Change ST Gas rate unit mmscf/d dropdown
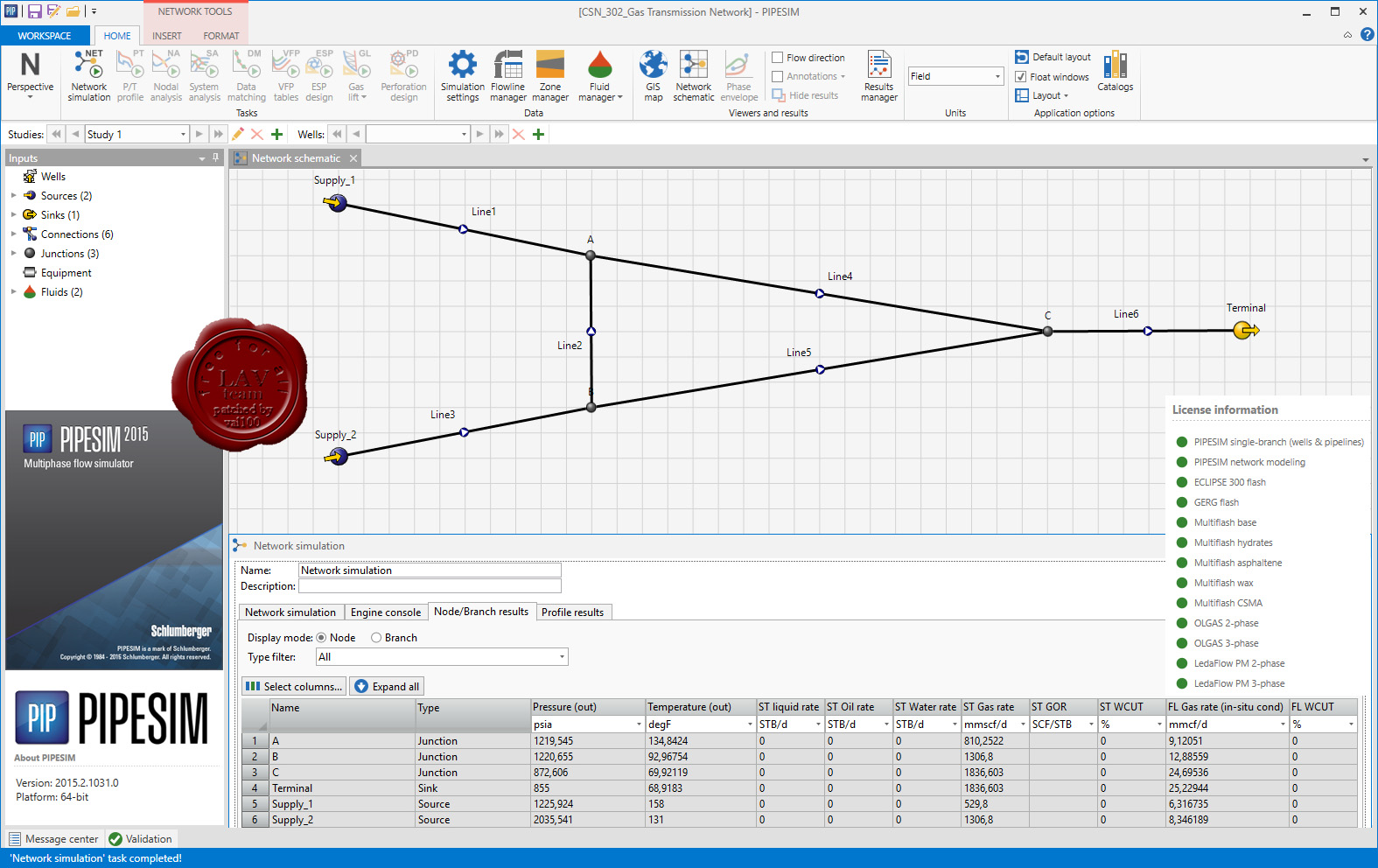 1023,724
